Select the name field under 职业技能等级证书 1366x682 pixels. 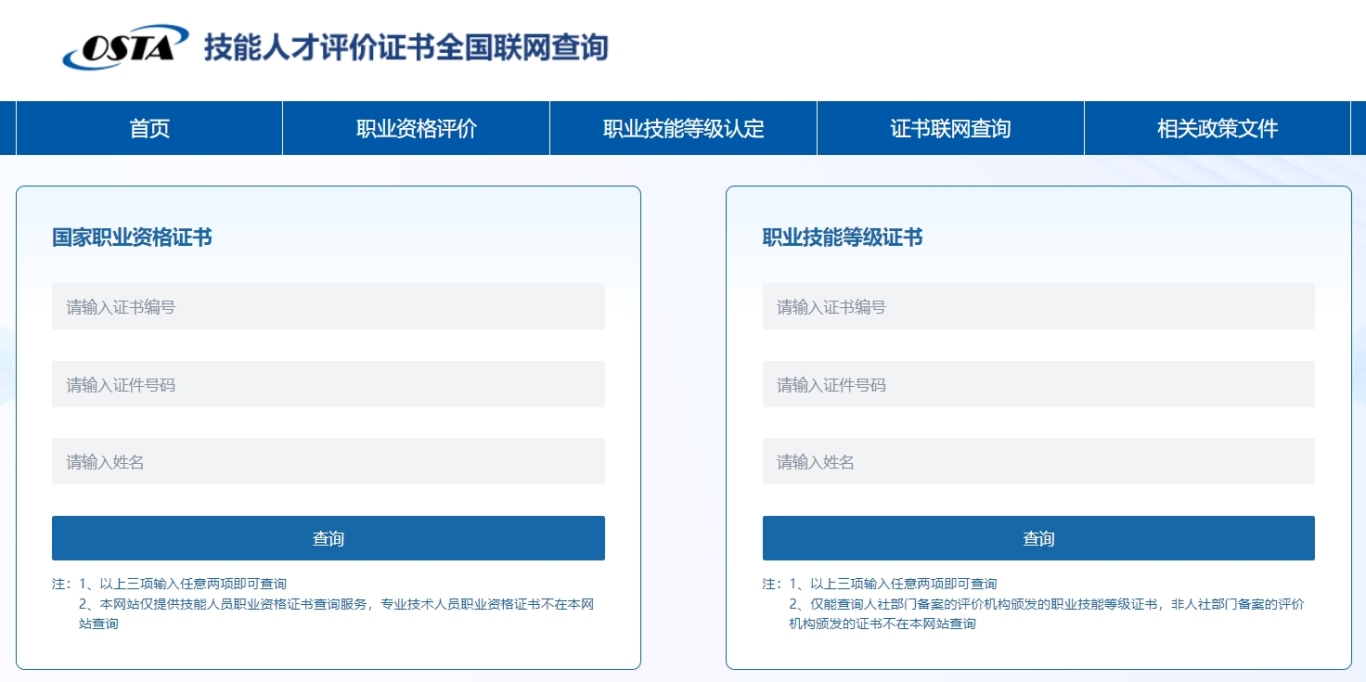click(1038, 461)
